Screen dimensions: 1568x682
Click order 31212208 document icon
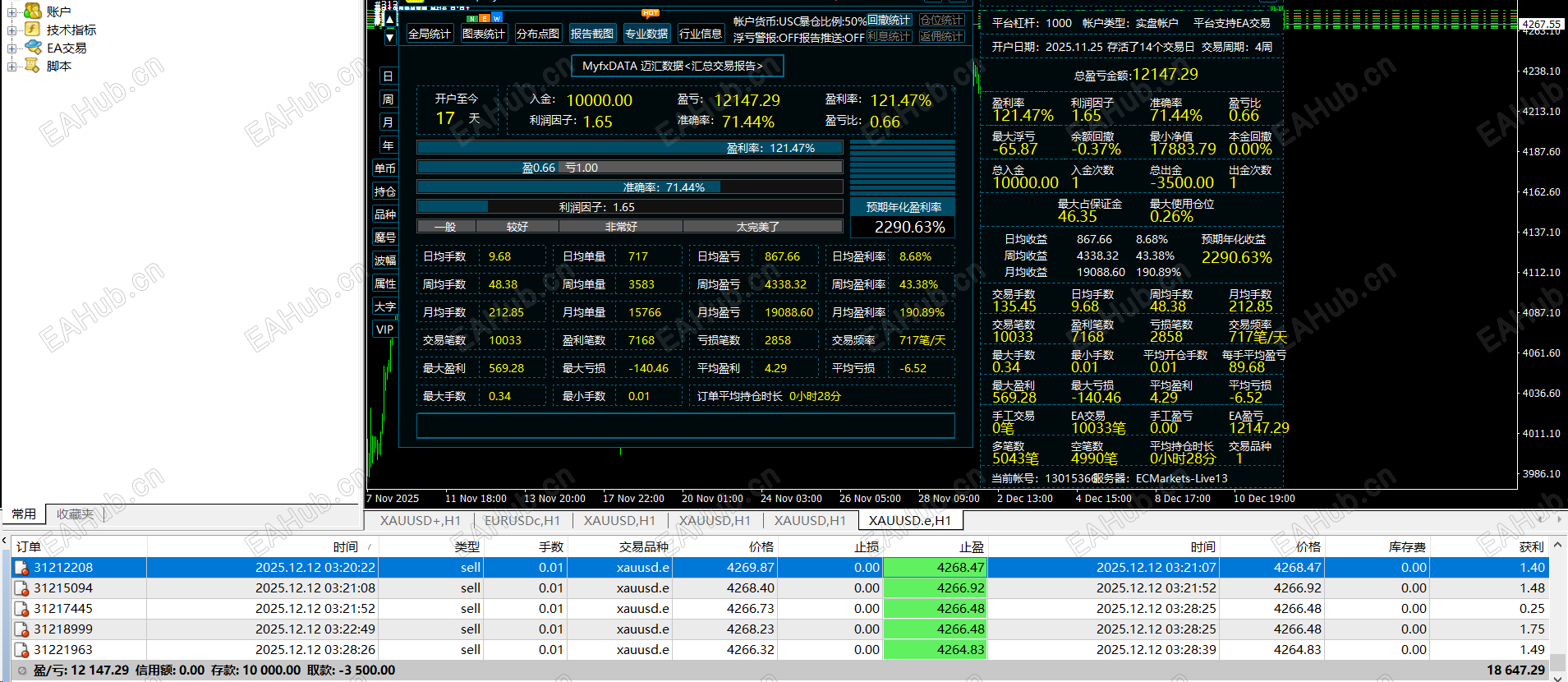[21, 568]
